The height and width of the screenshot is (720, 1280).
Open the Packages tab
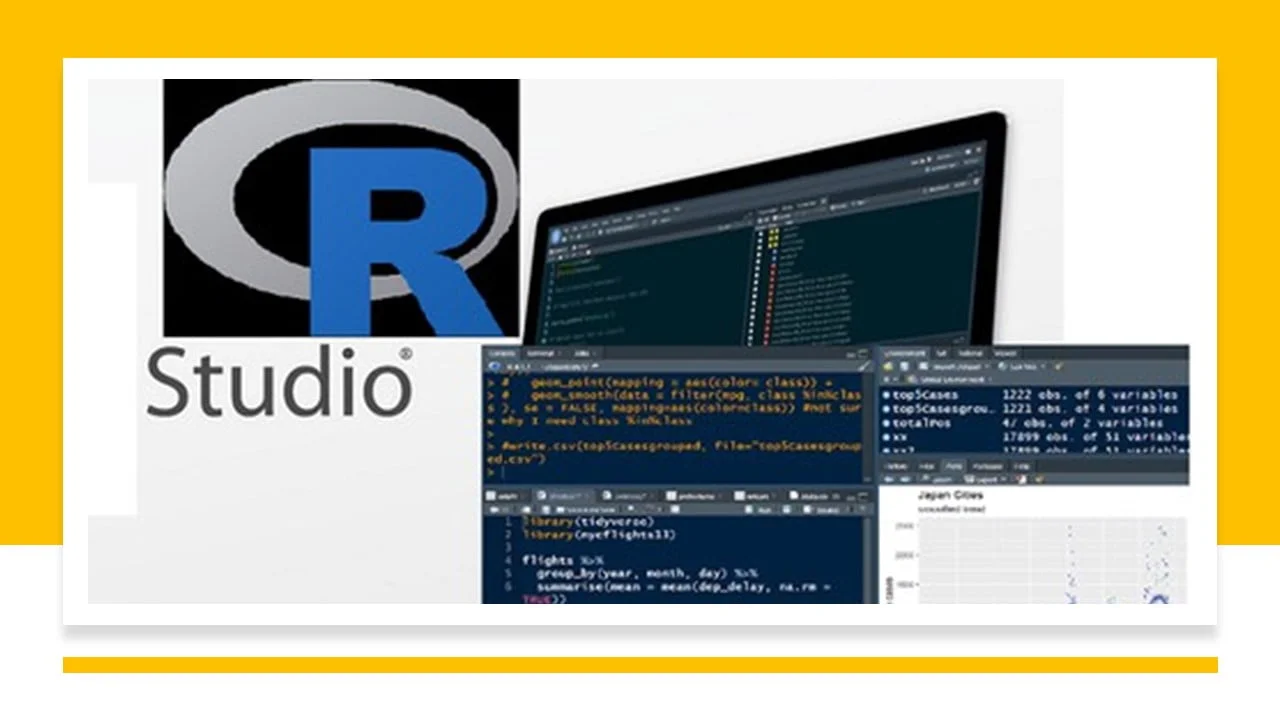point(987,467)
